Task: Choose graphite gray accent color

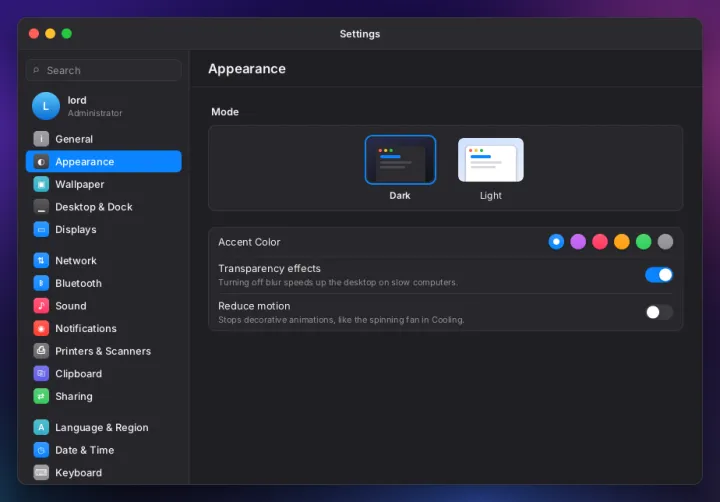Action: [665, 242]
